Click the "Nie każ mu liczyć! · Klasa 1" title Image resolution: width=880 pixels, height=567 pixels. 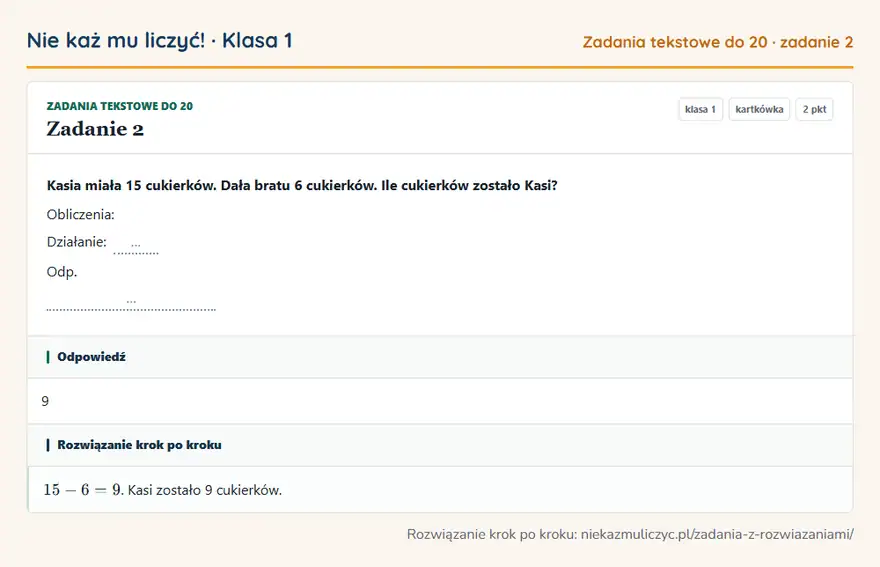(159, 41)
